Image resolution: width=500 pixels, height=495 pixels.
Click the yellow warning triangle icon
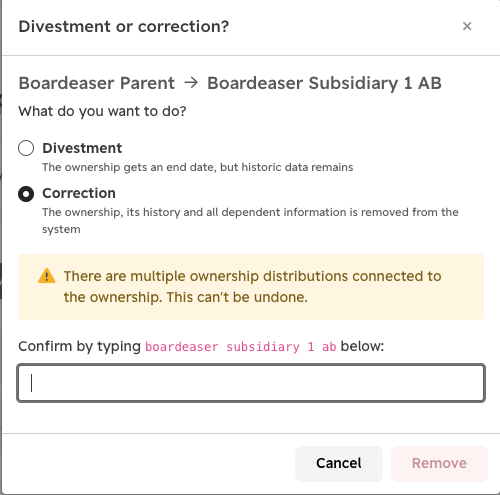(47, 276)
